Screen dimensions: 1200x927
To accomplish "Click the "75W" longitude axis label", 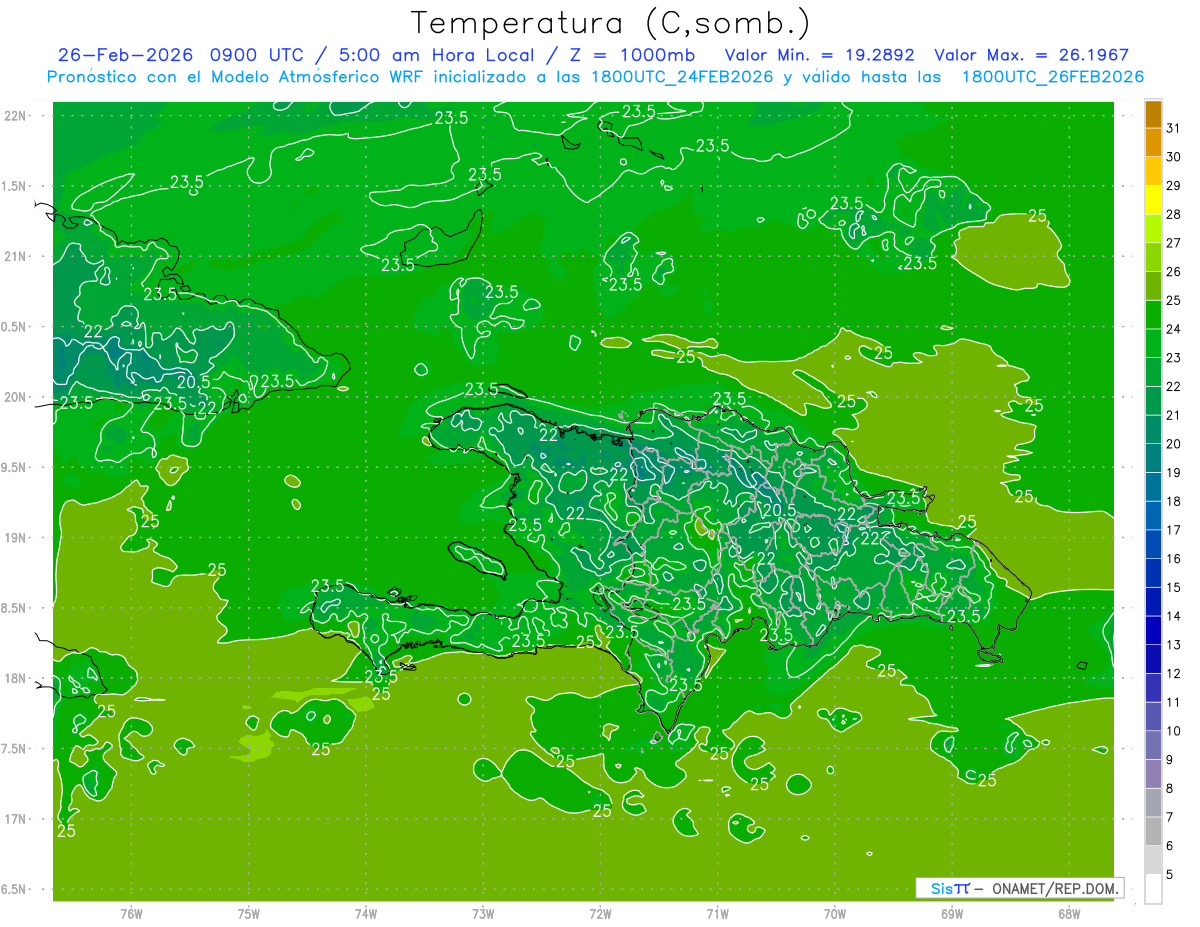I will (248, 913).
